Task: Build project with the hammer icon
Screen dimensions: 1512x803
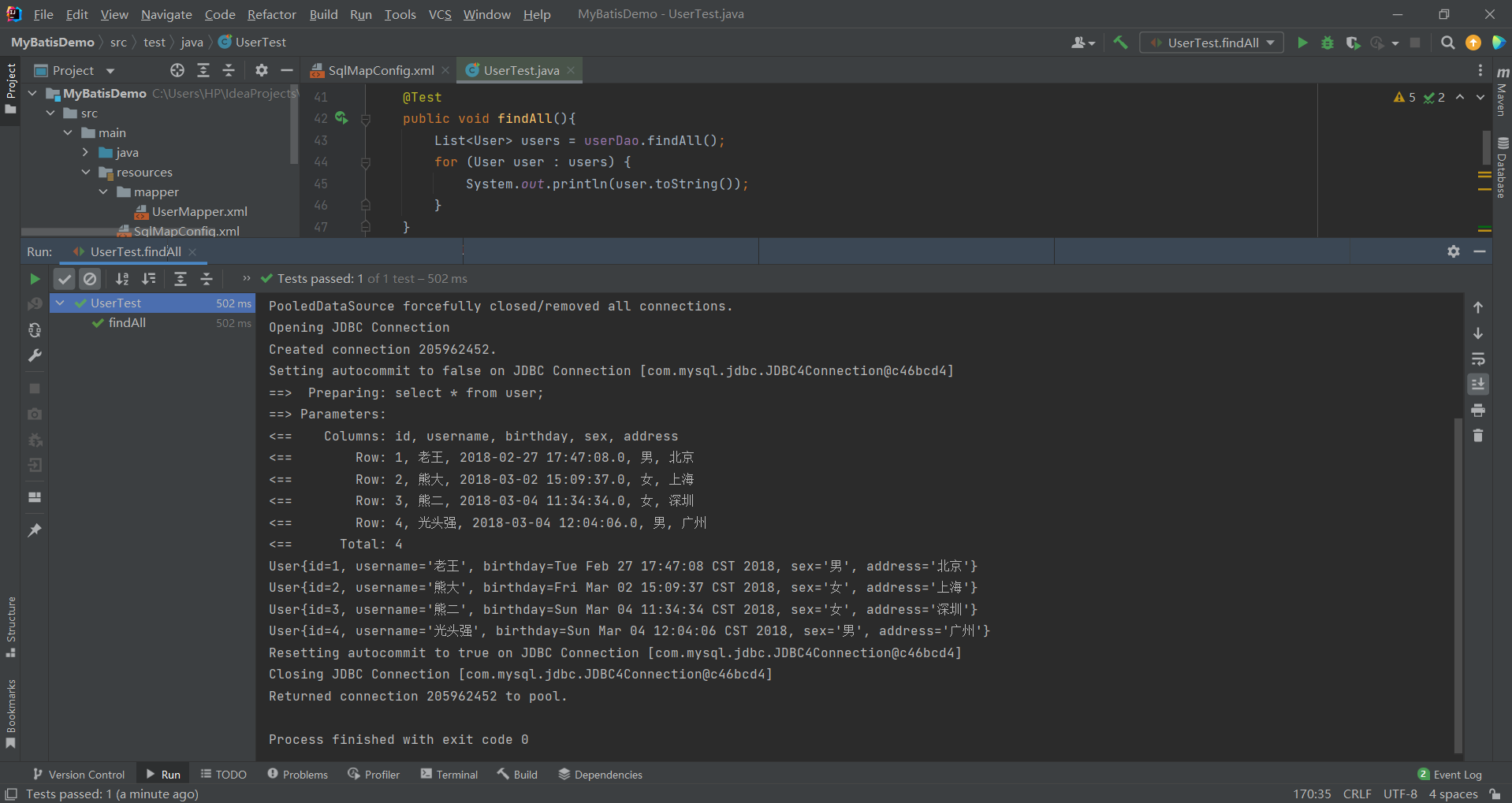Action: pyautogui.click(x=1120, y=43)
